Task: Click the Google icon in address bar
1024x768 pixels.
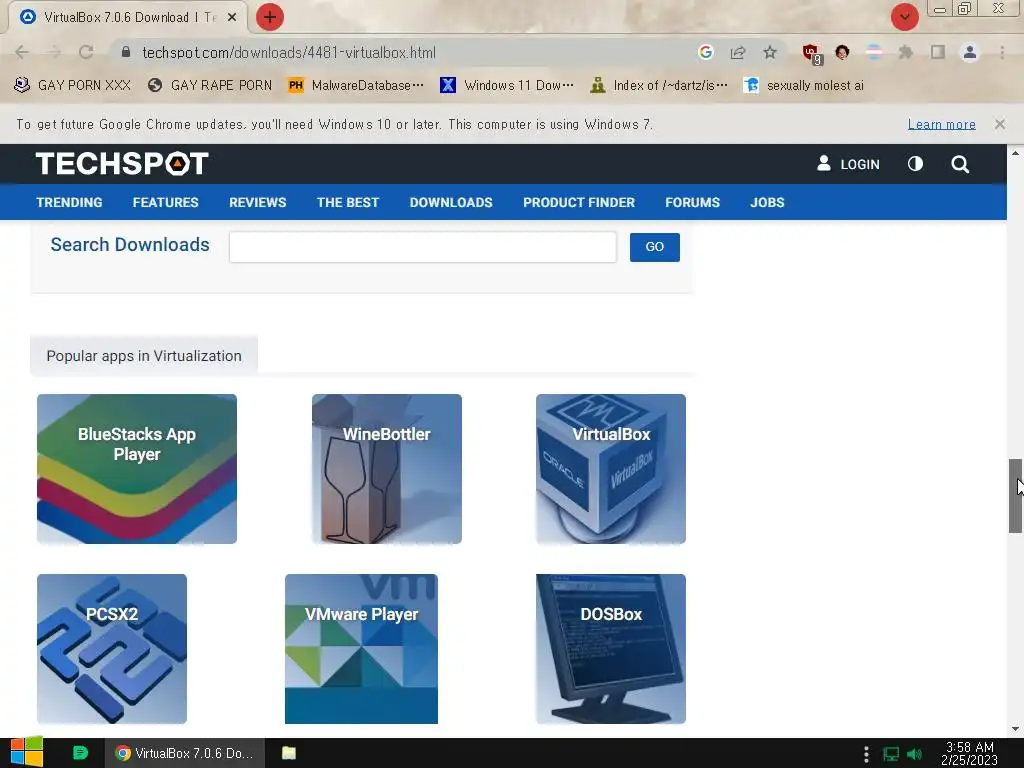Action: 705,52
